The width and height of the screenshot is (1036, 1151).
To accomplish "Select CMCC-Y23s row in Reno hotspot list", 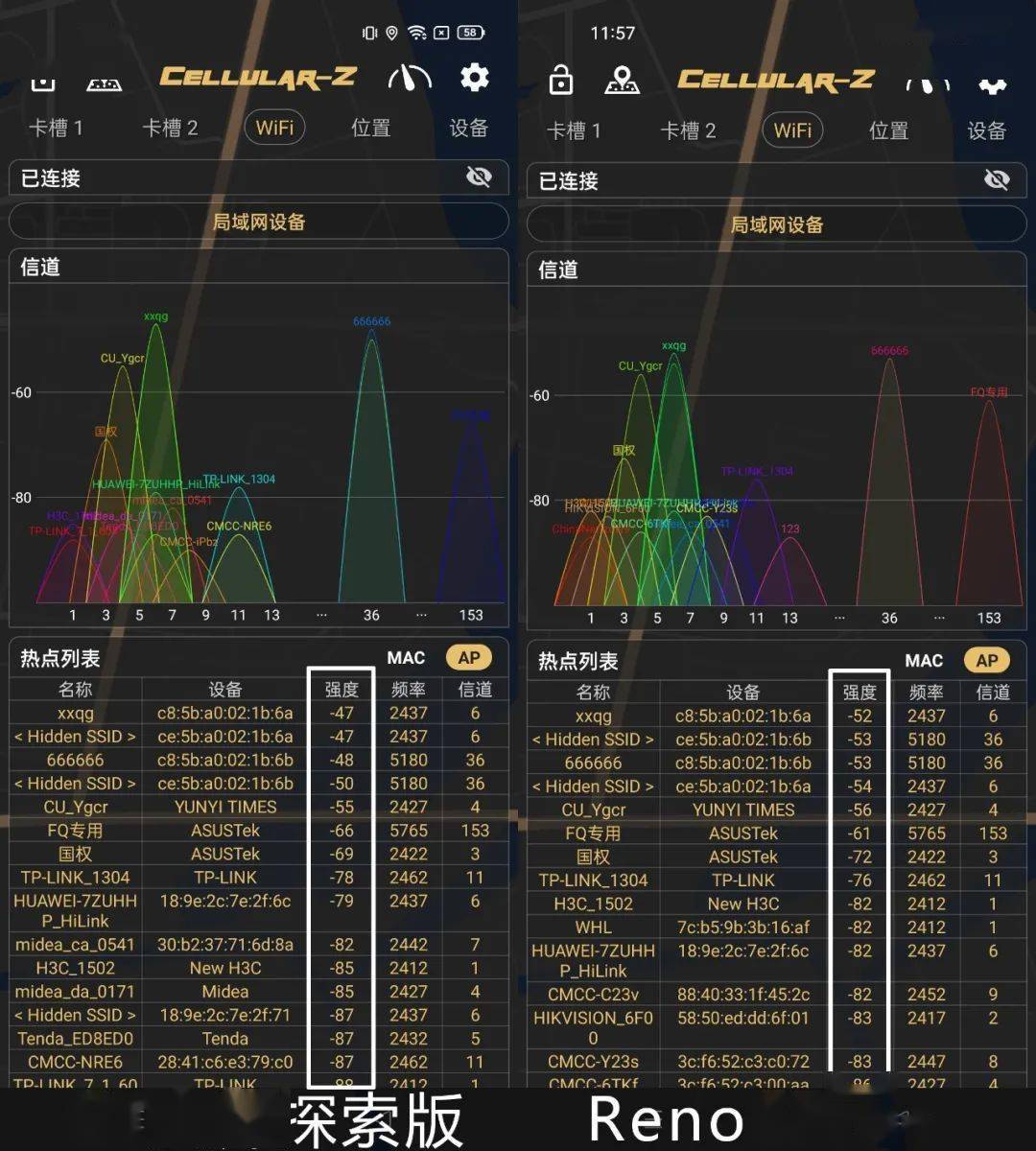I will [x=777, y=1062].
